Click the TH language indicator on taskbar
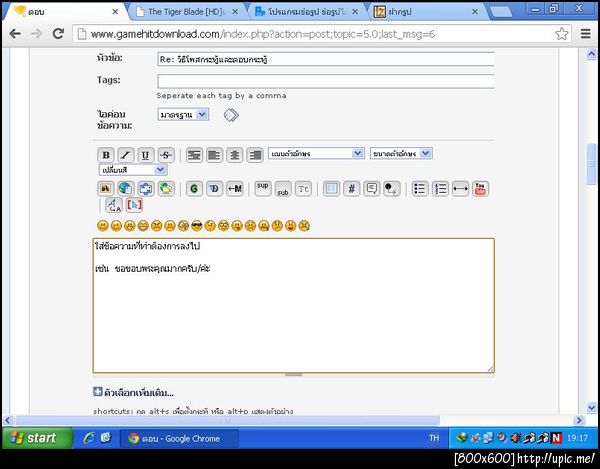 [434, 438]
